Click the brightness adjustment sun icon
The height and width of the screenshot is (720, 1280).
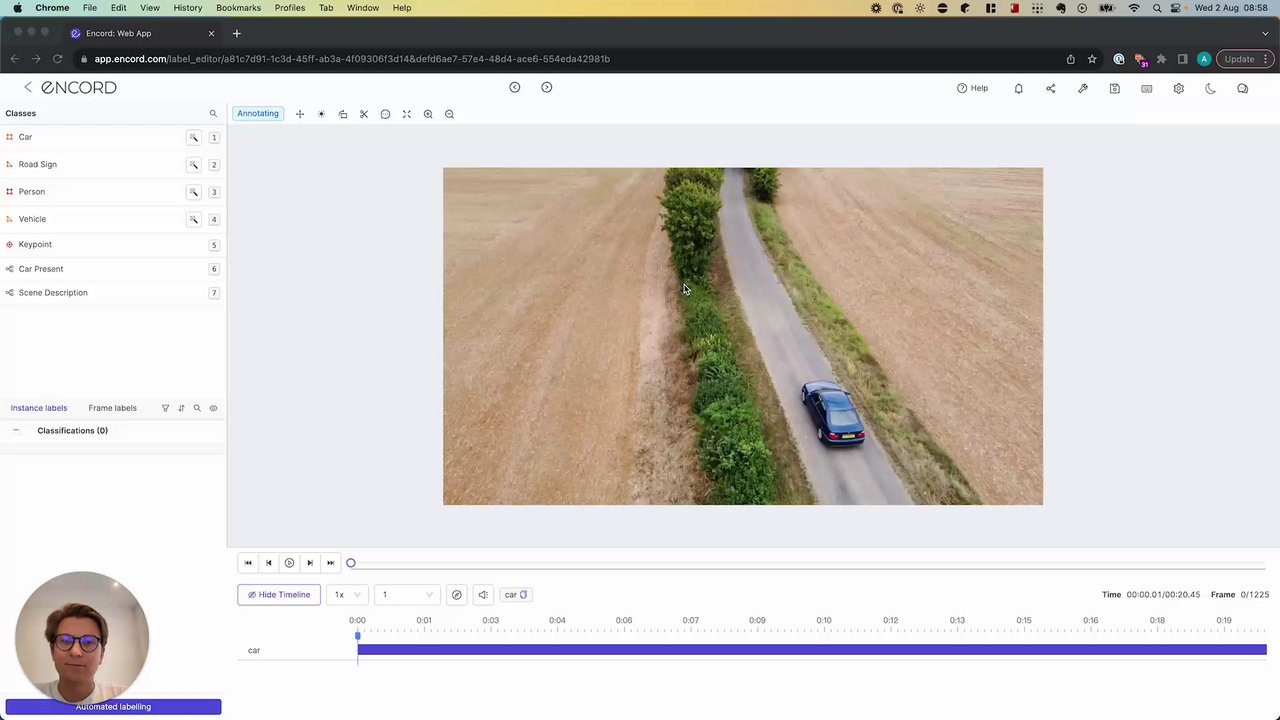(x=321, y=114)
